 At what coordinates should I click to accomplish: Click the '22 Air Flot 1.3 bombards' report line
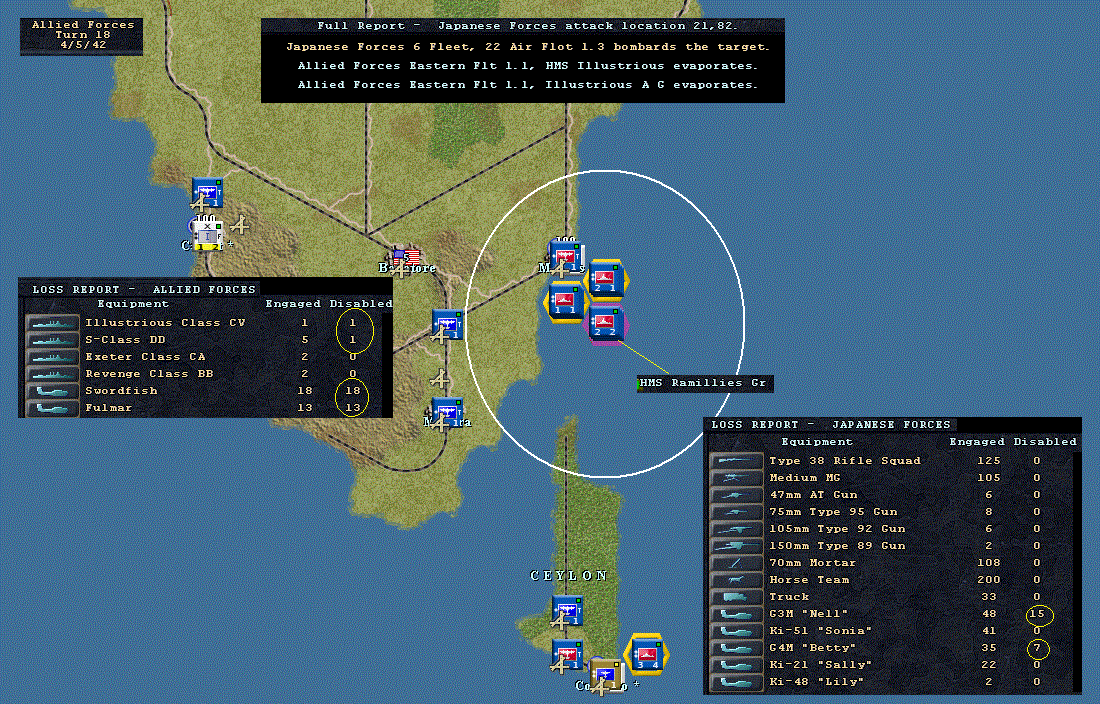[528, 47]
